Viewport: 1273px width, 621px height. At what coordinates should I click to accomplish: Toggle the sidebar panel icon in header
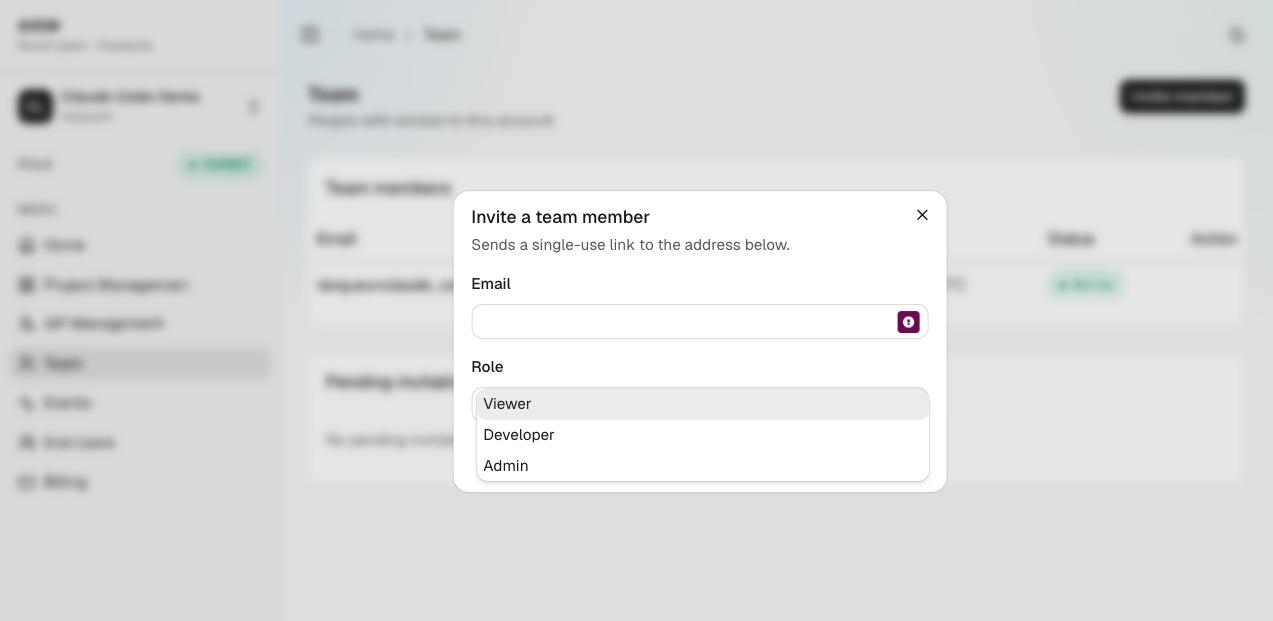tap(310, 35)
